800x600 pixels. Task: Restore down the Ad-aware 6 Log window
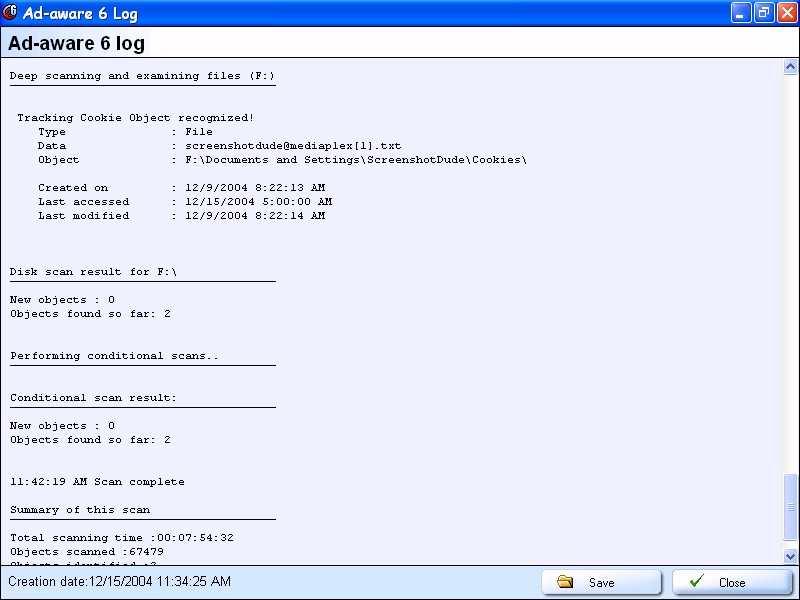764,13
